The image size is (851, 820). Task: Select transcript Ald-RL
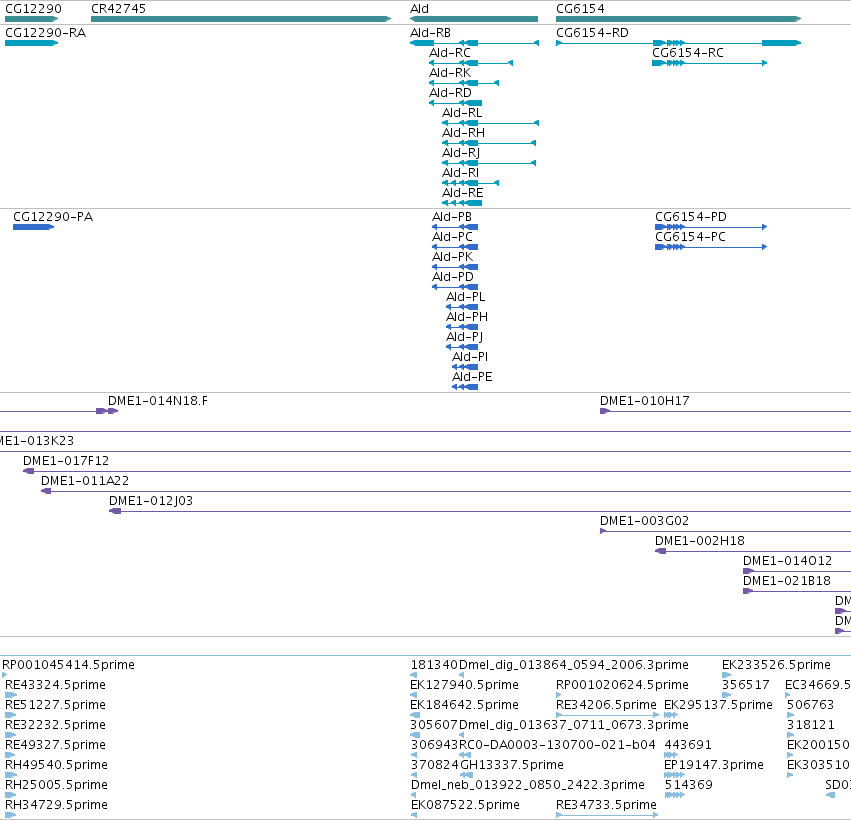462,113
